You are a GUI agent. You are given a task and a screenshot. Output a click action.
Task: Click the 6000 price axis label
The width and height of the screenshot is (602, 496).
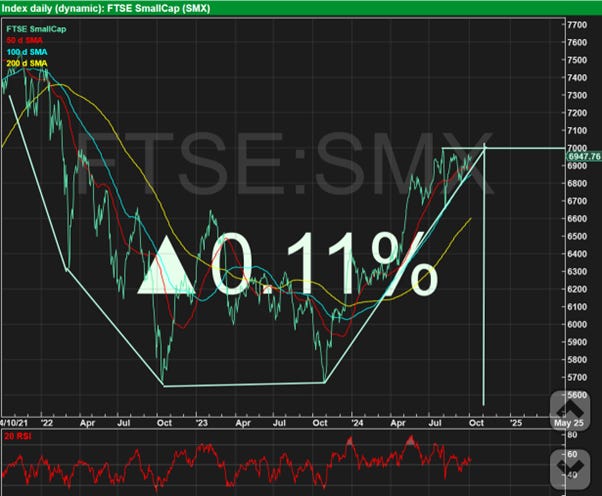point(577,324)
